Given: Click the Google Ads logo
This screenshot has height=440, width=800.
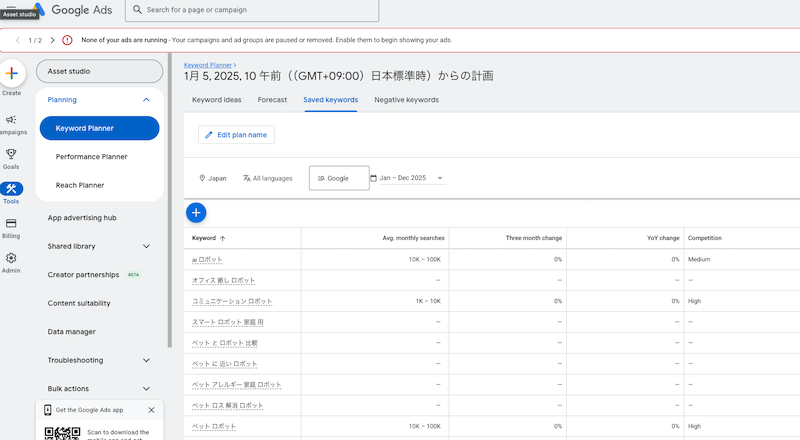Looking at the screenshot, I should click(72, 9).
